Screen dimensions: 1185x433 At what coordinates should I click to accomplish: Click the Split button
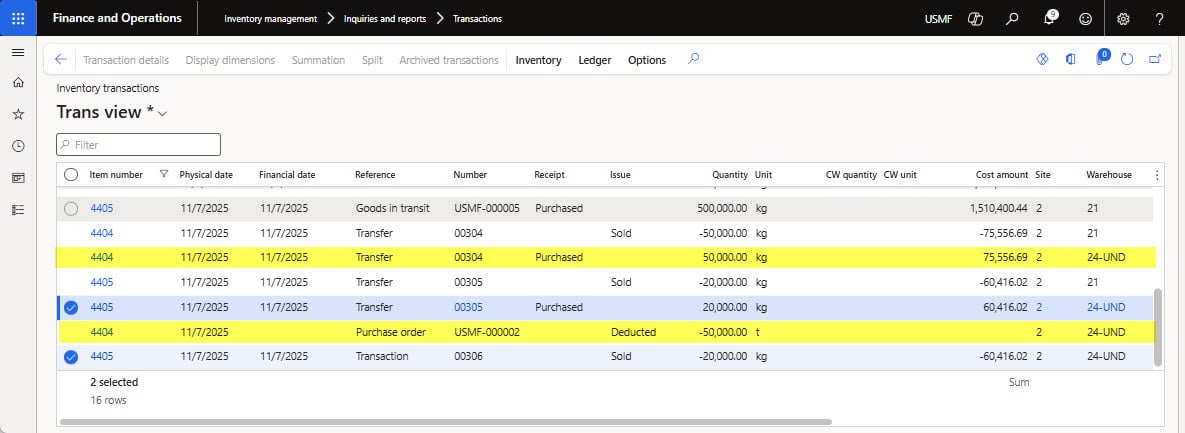tap(372, 60)
